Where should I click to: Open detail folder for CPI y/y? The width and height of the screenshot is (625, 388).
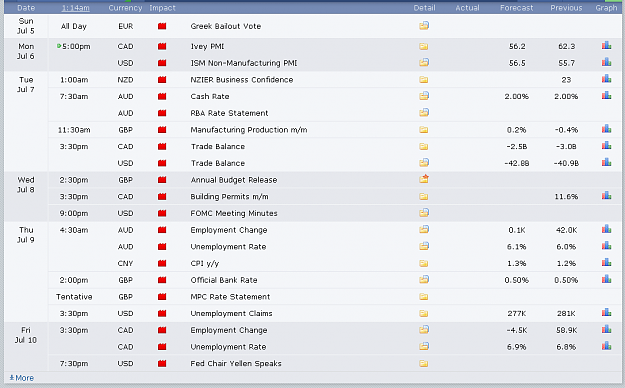pos(424,263)
